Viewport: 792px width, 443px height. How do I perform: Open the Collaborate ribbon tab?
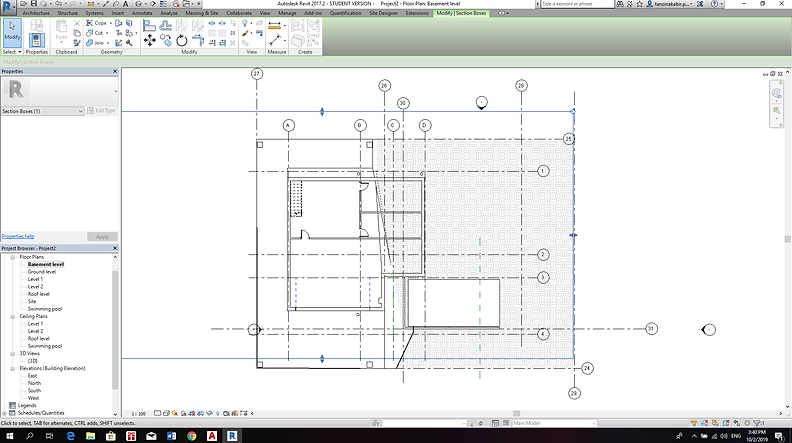pos(239,13)
